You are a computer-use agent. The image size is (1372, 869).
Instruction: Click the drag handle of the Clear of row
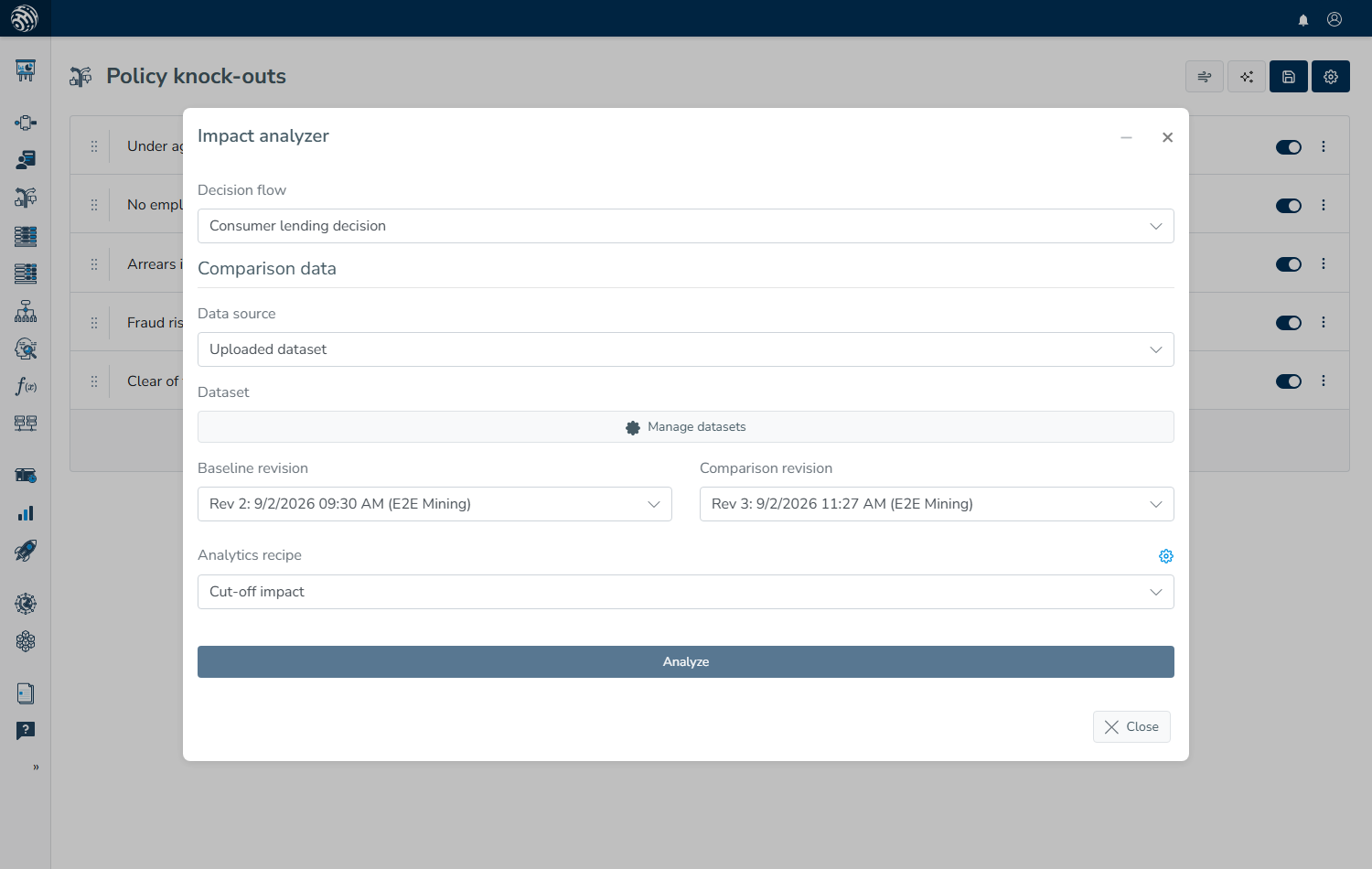pos(94,381)
